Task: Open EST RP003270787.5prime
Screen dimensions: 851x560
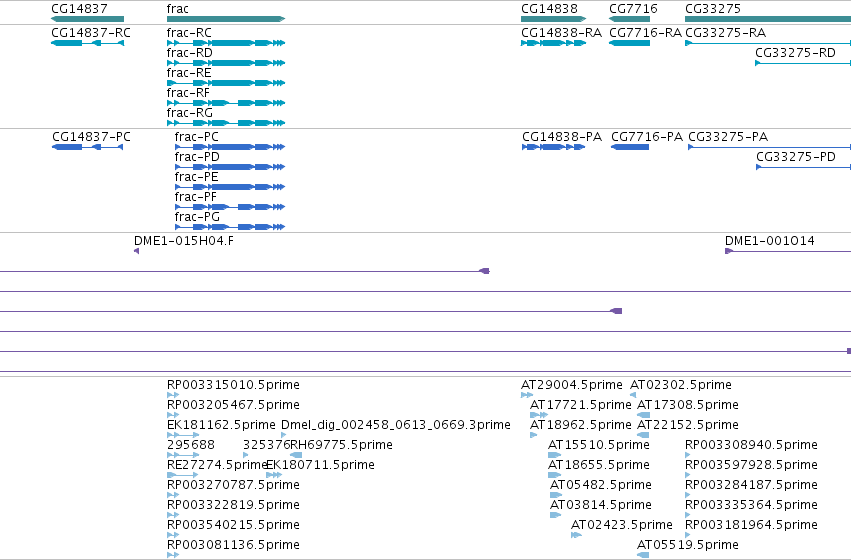Action: tap(173, 495)
